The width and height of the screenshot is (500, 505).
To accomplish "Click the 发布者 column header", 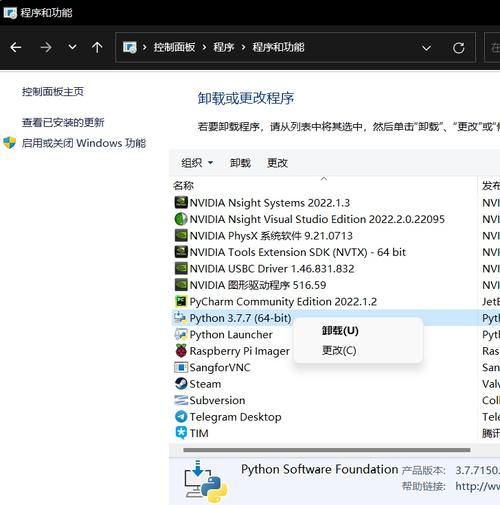I will click(490, 185).
